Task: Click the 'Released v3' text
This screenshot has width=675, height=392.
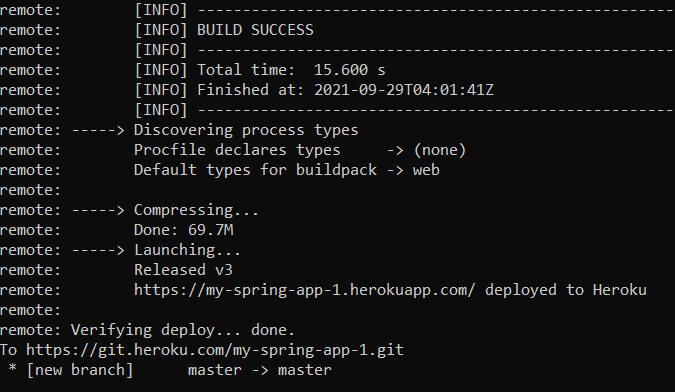Action: click(183, 270)
